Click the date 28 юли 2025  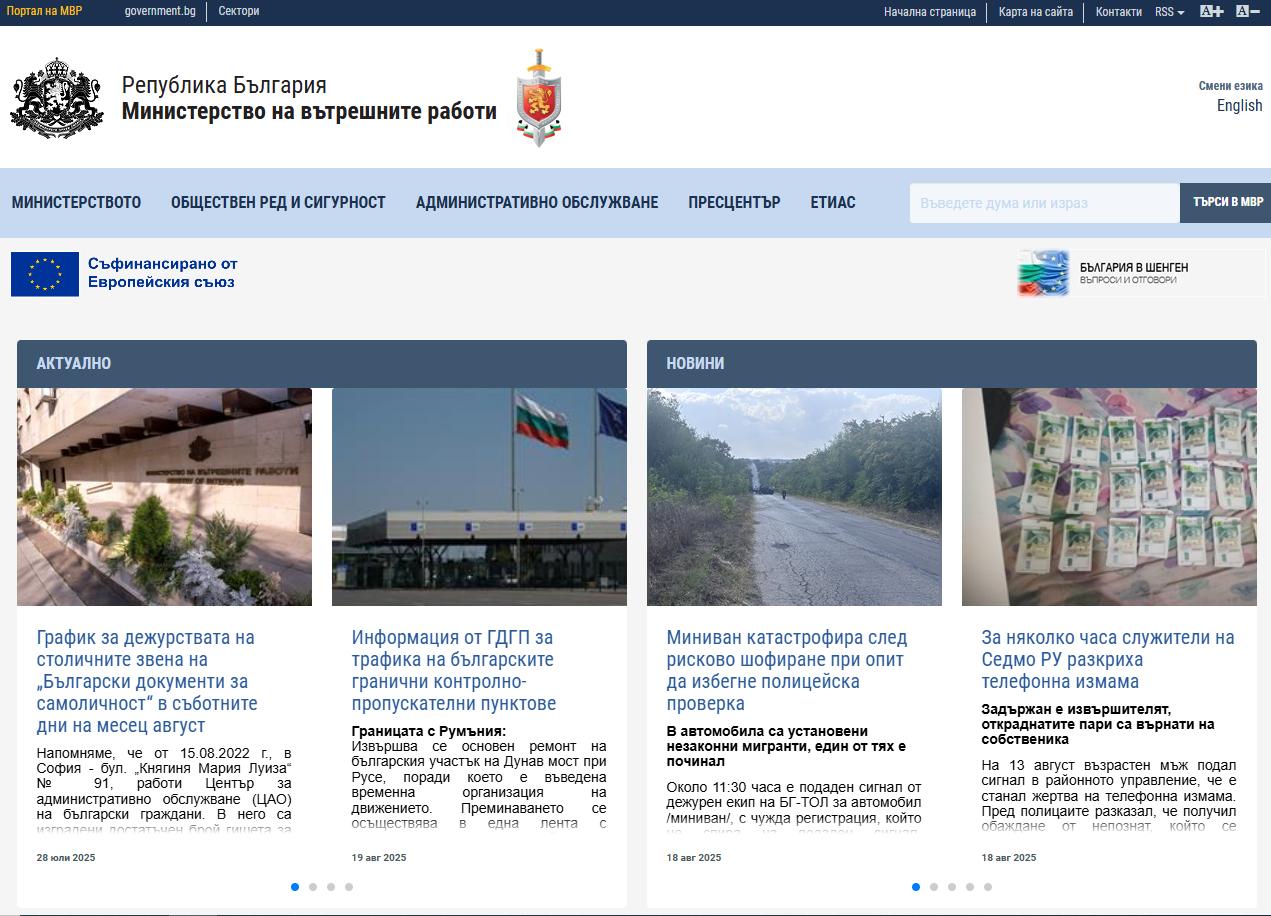click(x=66, y=858)
